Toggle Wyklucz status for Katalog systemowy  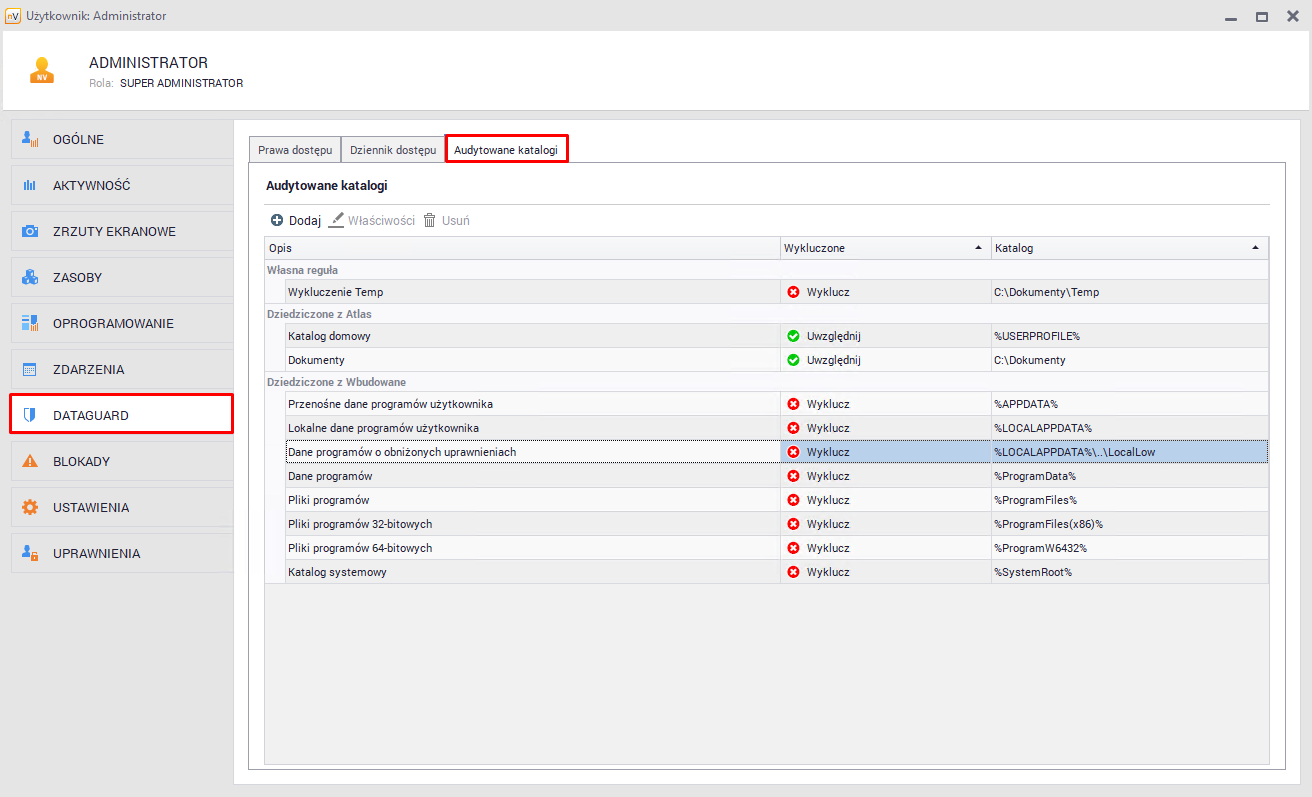794,572
